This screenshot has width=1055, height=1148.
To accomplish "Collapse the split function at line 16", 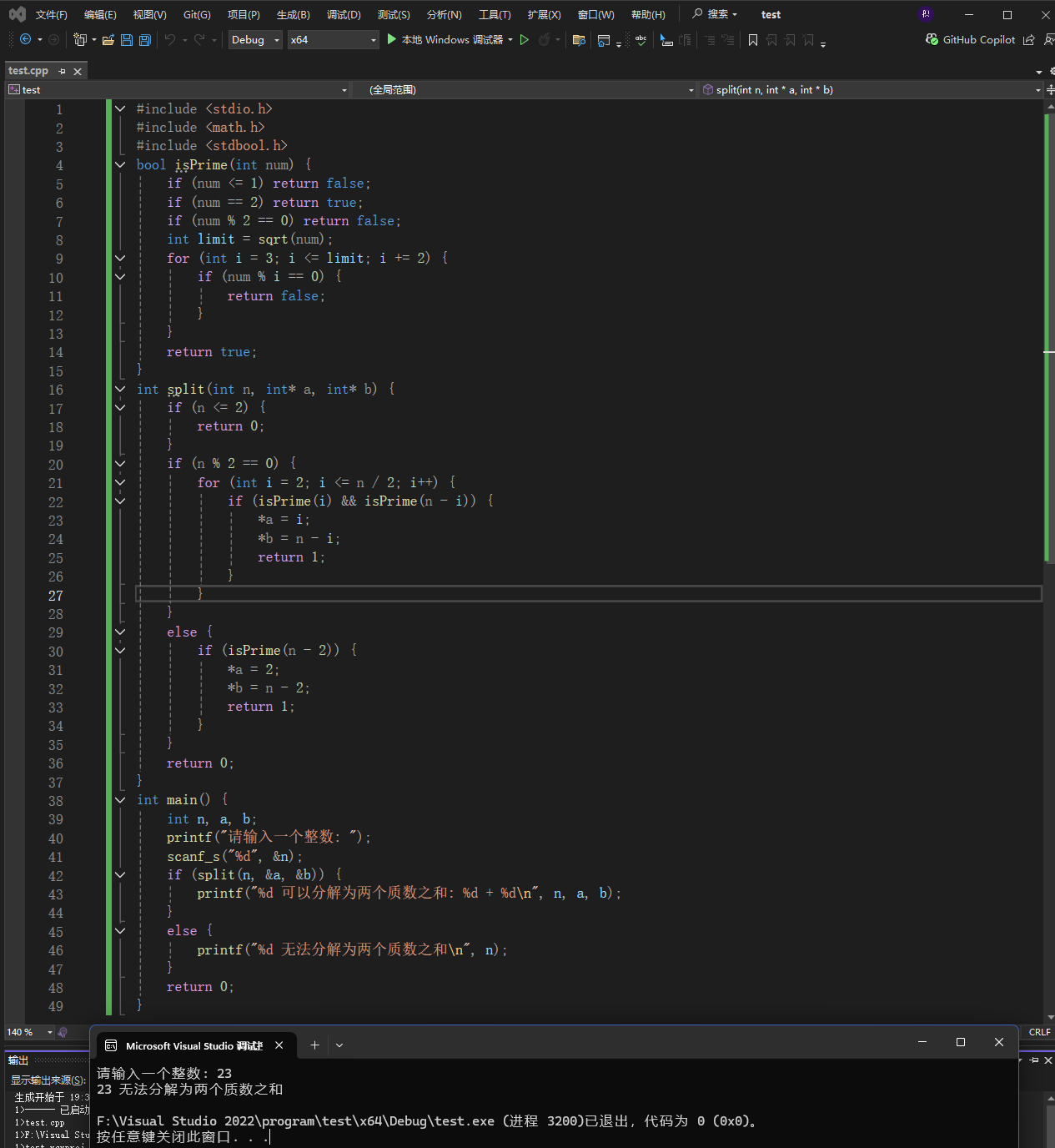I will pos(120,389).
